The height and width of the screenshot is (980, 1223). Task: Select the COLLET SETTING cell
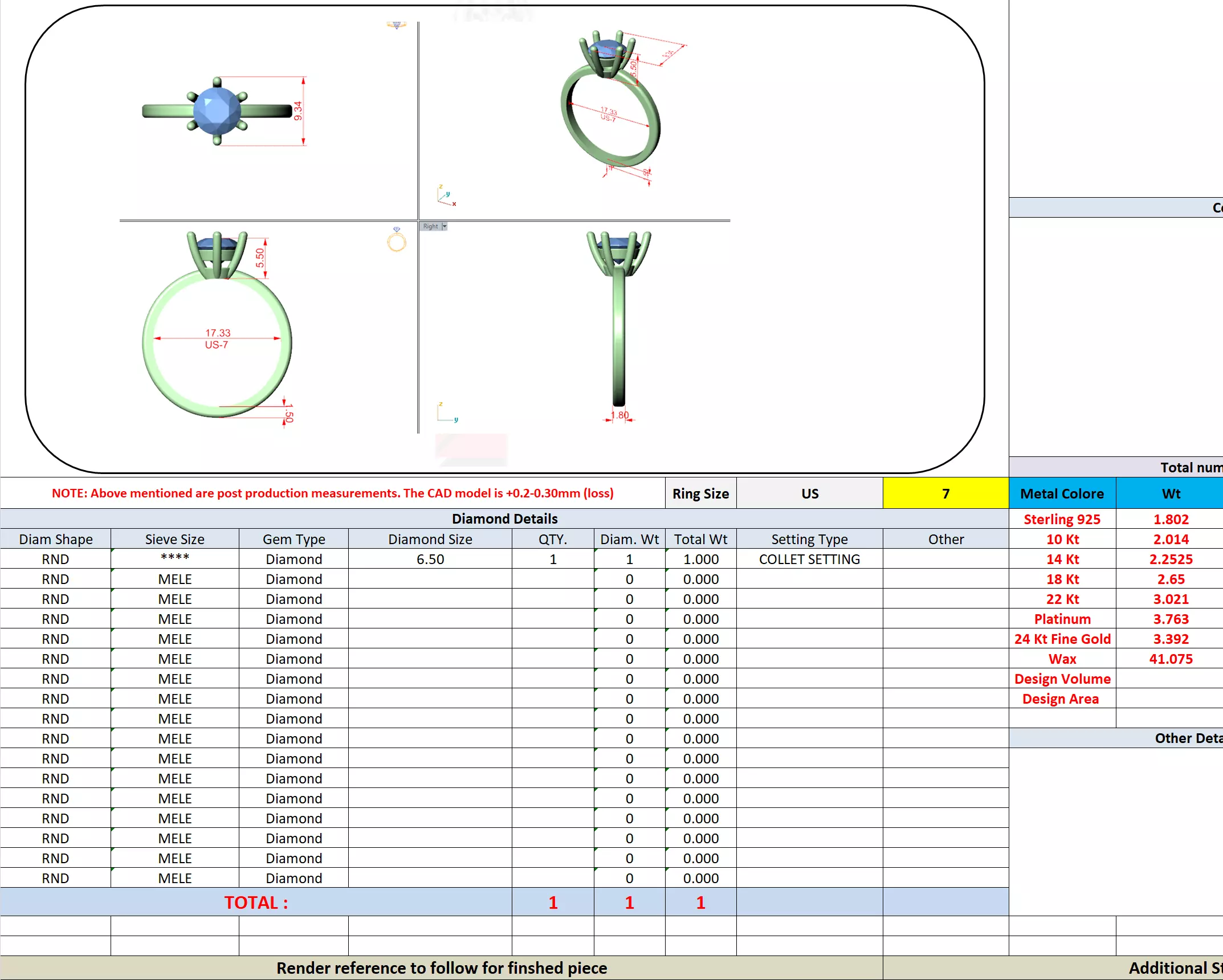(x=809, y=559)
